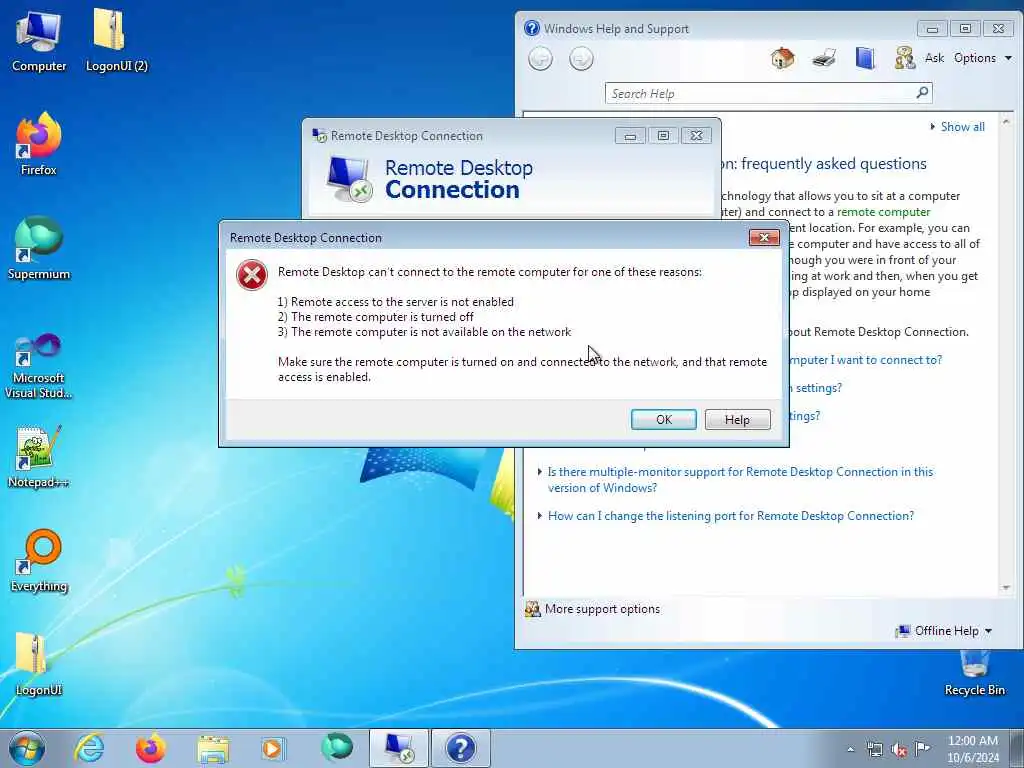The width and height of the screenshot is (1024, 768).
Task: Click OK in the error dialog
Action: point(664,419)
